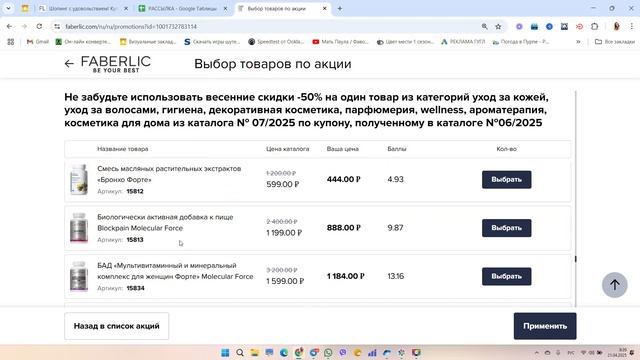
Task: Open a new browser tab
Action: click(340, 9)
